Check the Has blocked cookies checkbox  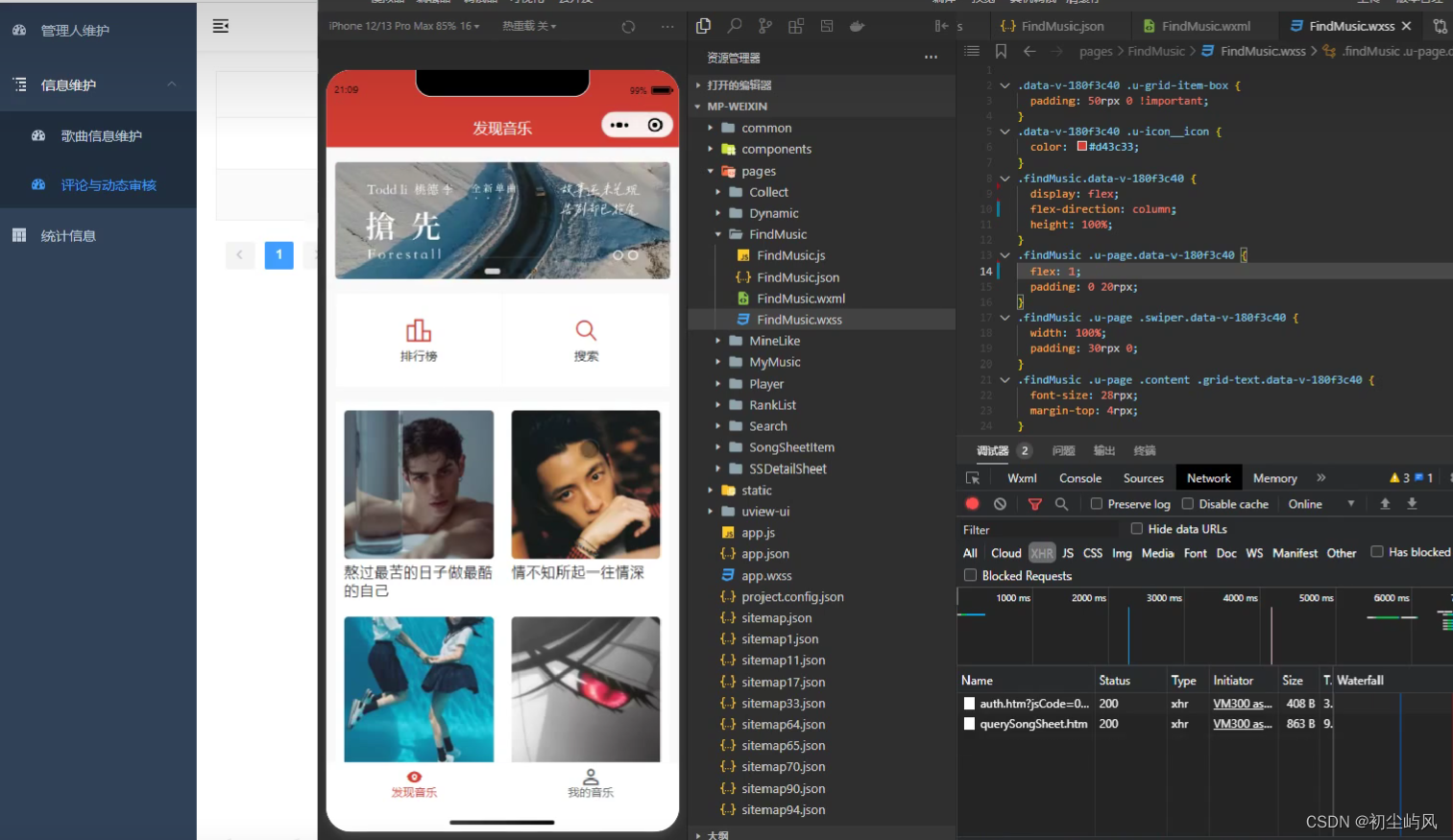pyautogui.click(x=1377, y=551)
